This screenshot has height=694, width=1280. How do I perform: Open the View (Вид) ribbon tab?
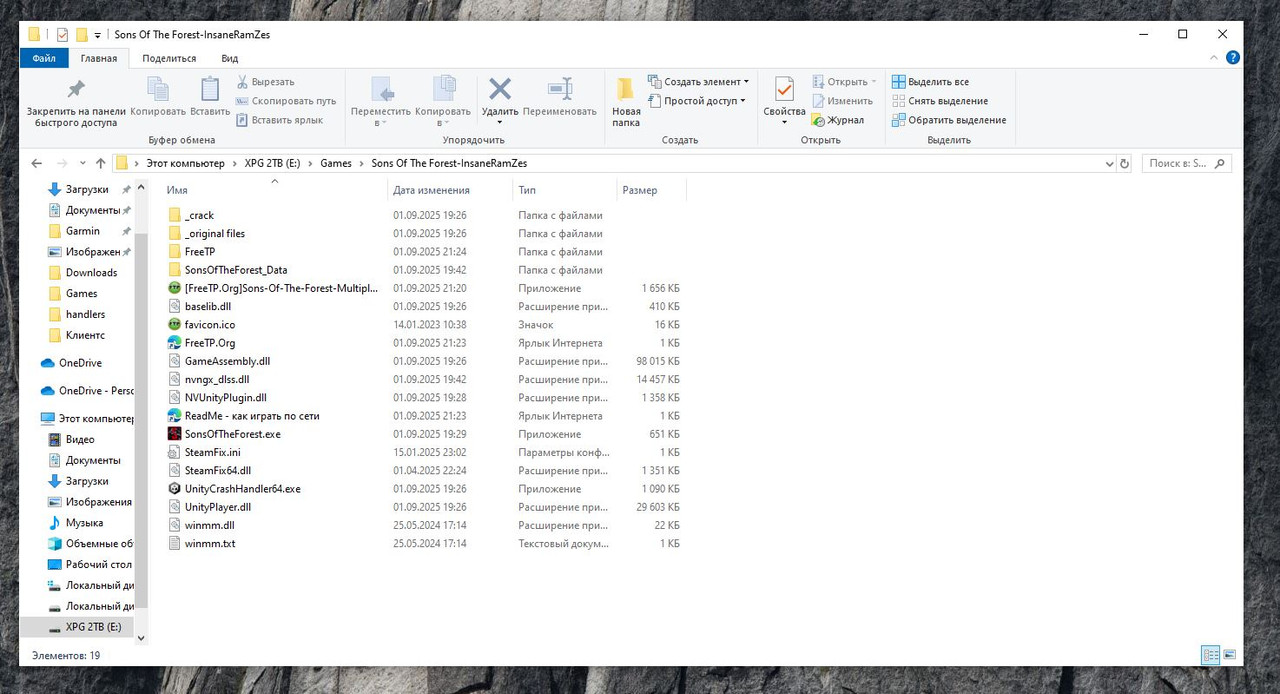pyautogui.click(x=230, y=58)
